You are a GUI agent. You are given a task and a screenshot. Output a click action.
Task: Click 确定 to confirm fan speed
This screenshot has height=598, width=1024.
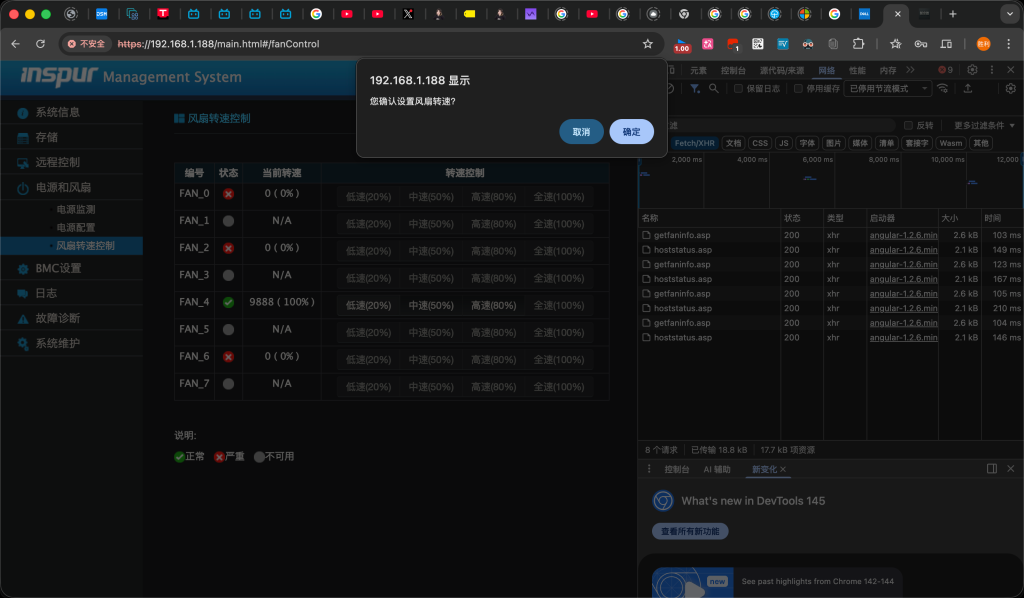click(631, 132)
